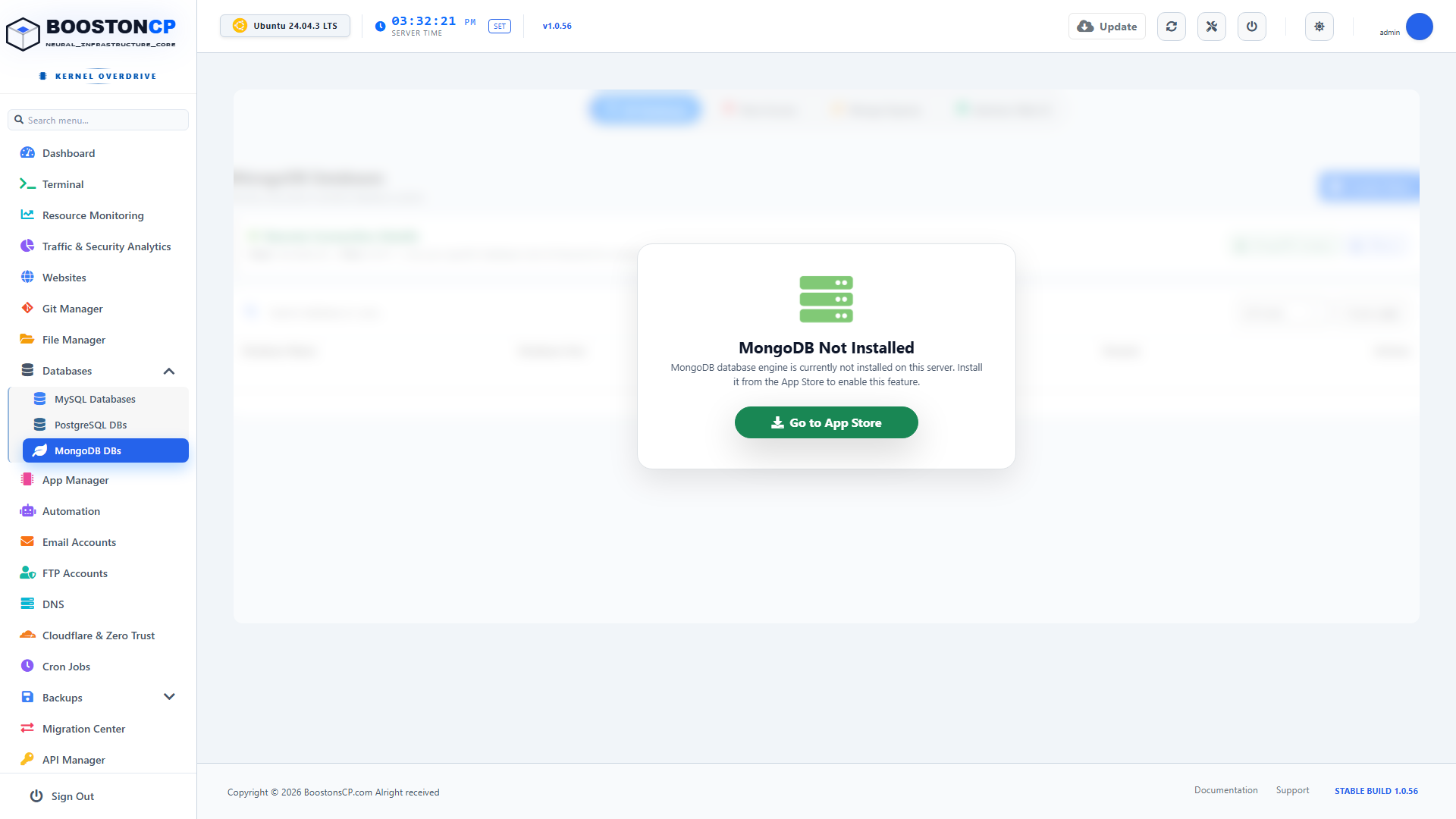Open App Manager icon
This screenshot has height=819, width=1456.
click(x=27, y=479)
